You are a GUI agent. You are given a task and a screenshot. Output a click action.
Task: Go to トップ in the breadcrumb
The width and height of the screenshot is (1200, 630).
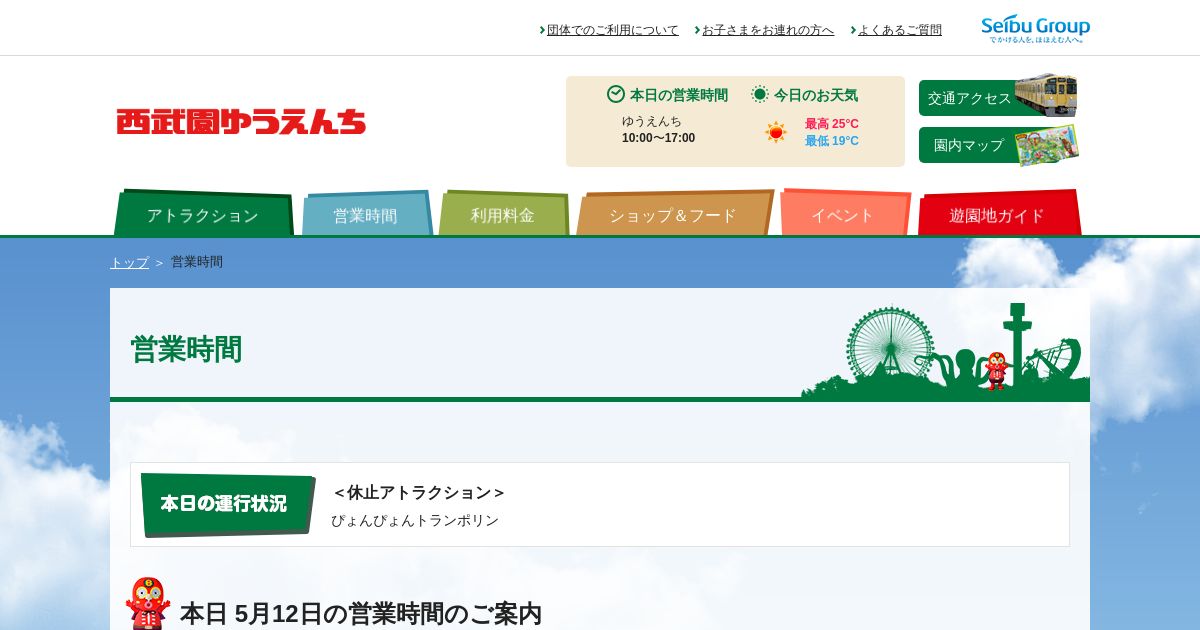point(129,262)
